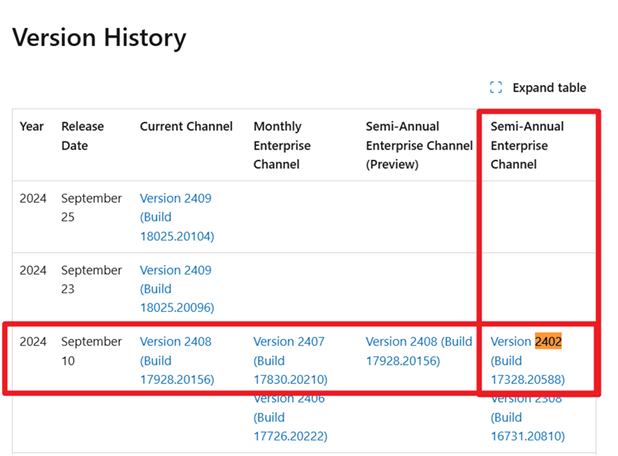The image size is (618, 456).
Task: Open Version 2308 Build 16731.20810 link
Action: [x=526, y=417]
